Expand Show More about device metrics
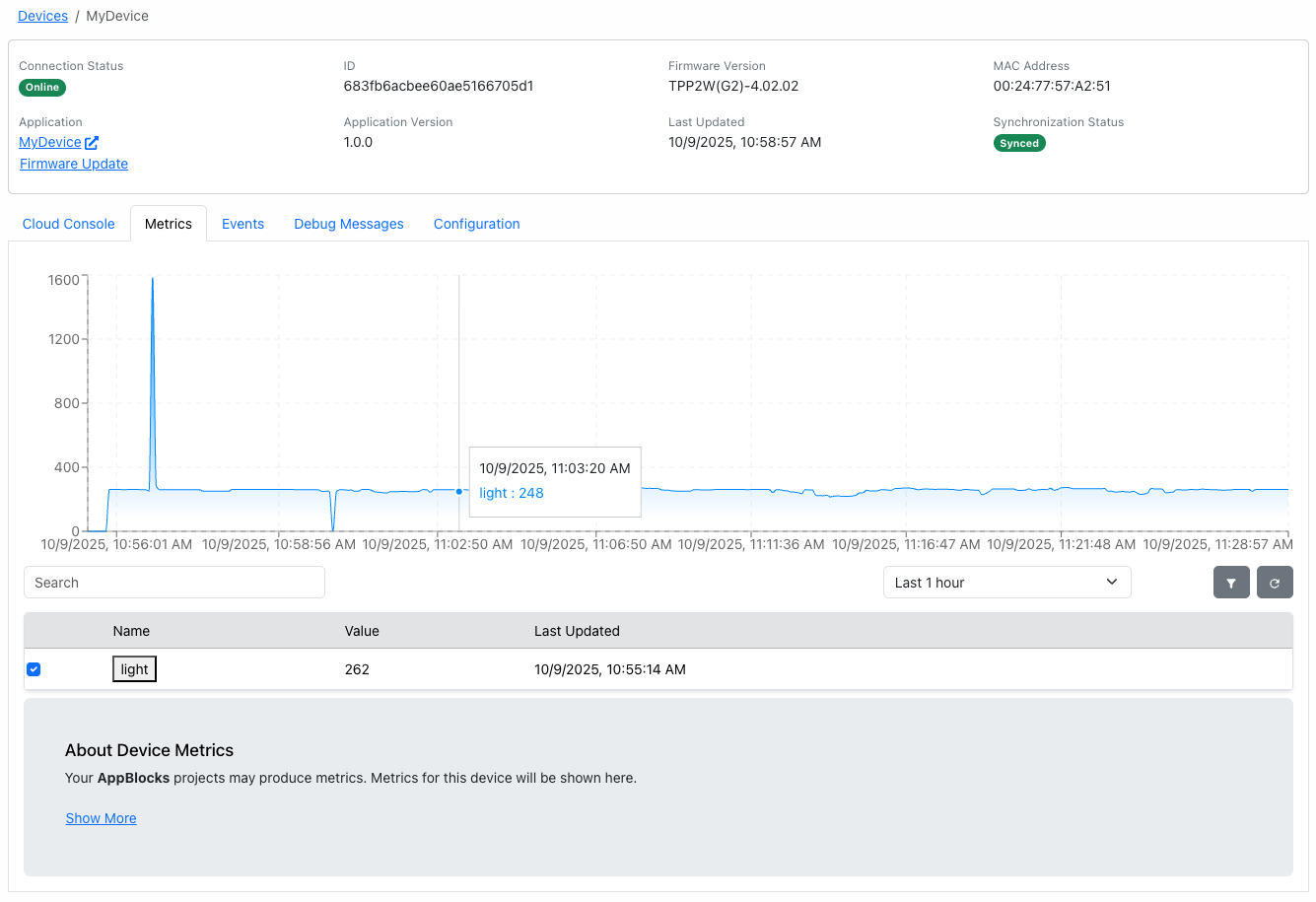Screen dimensions: 1316x902 coord(101,818)
